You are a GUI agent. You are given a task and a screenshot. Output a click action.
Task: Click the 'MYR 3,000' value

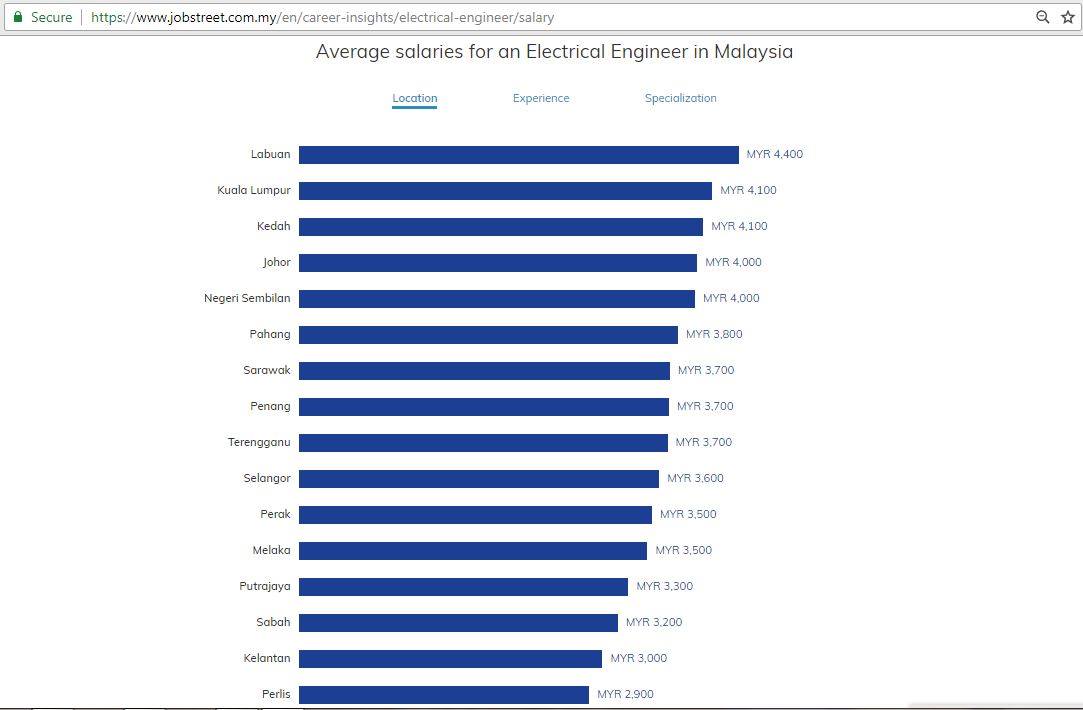pyautogui.click(x=638, y=658)
